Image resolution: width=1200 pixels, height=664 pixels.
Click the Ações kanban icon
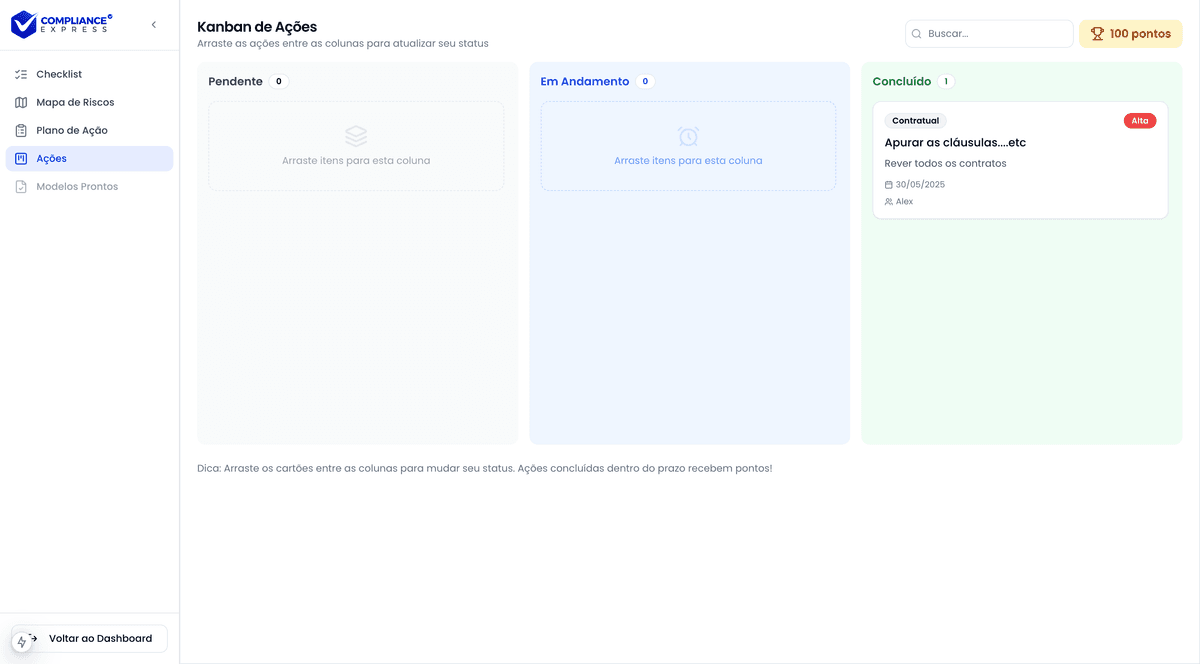point(21,158)
